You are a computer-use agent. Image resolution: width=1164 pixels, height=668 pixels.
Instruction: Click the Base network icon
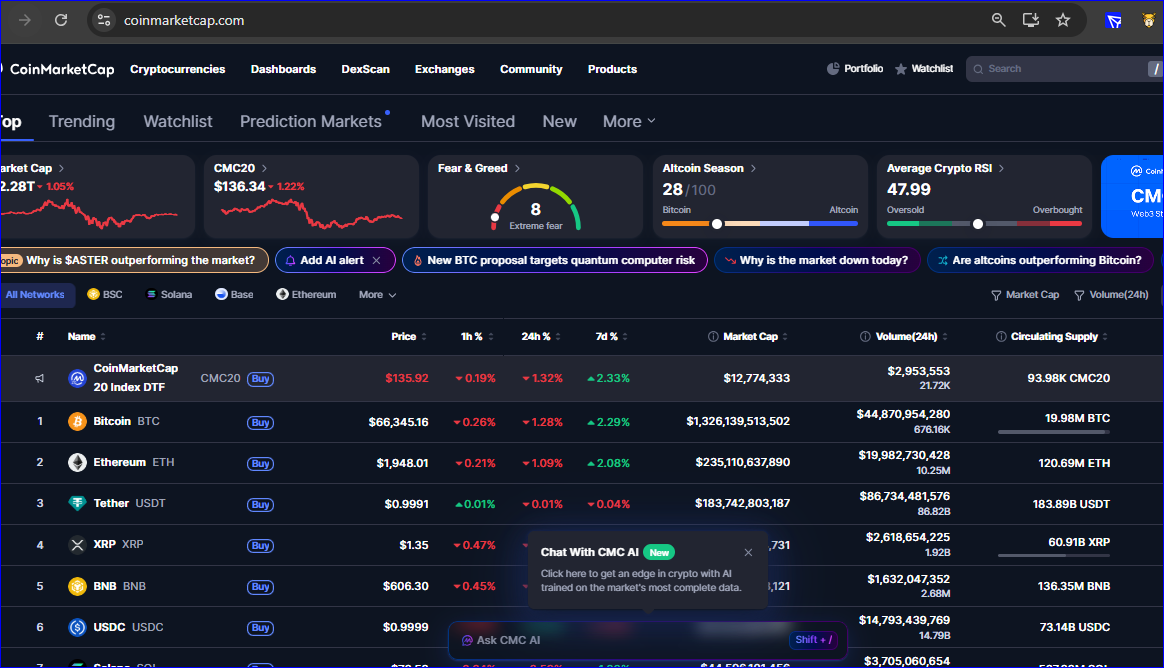click(221, 294)
